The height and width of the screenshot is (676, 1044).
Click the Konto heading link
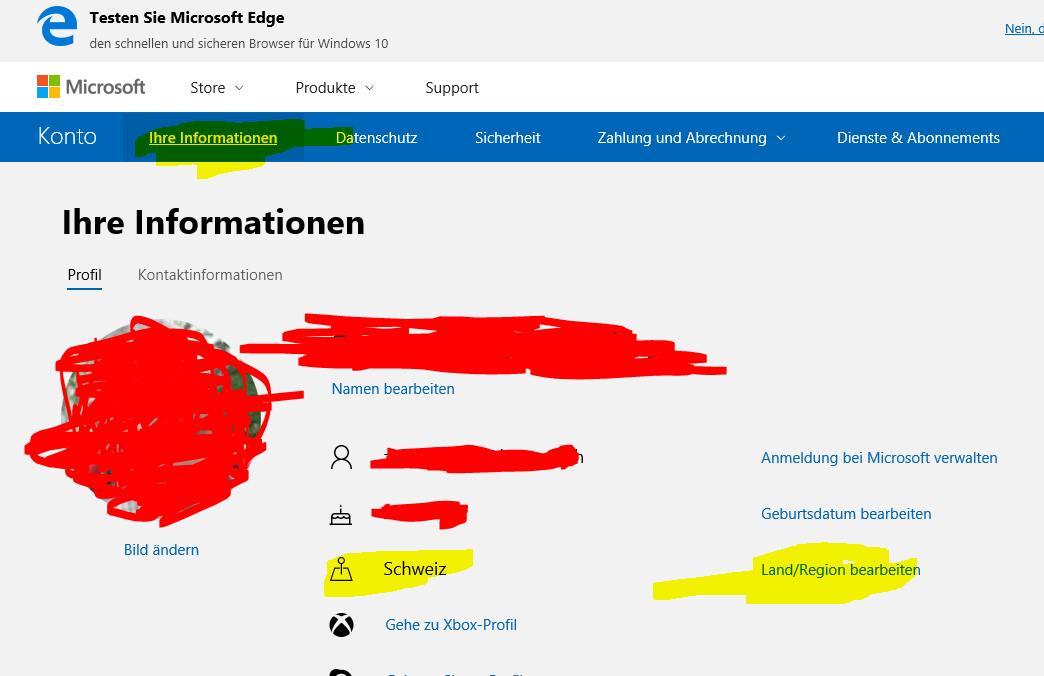(x=67, y=137)
